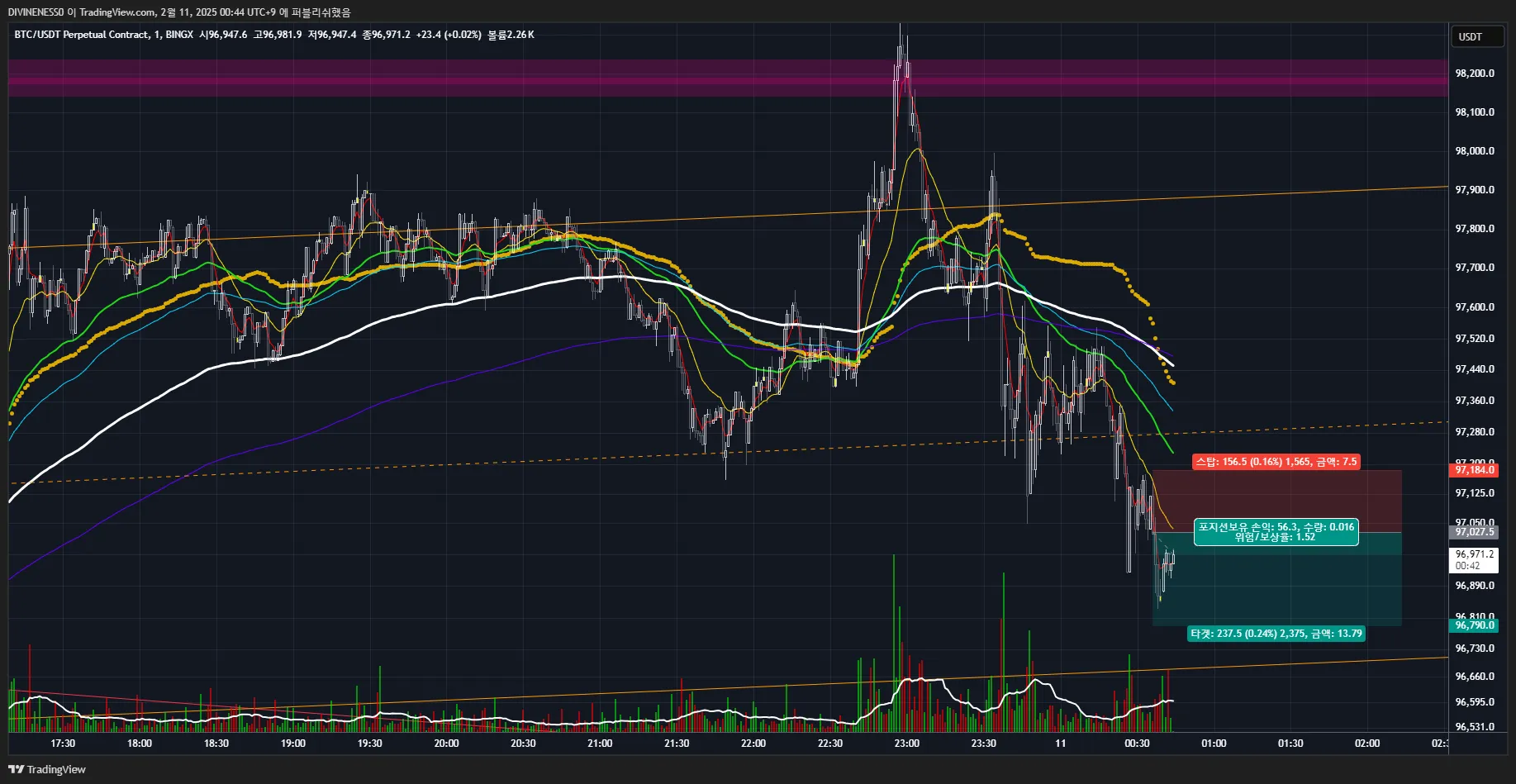
Task: Click the 17:30 time axis label
Action: tap(63, 744)
